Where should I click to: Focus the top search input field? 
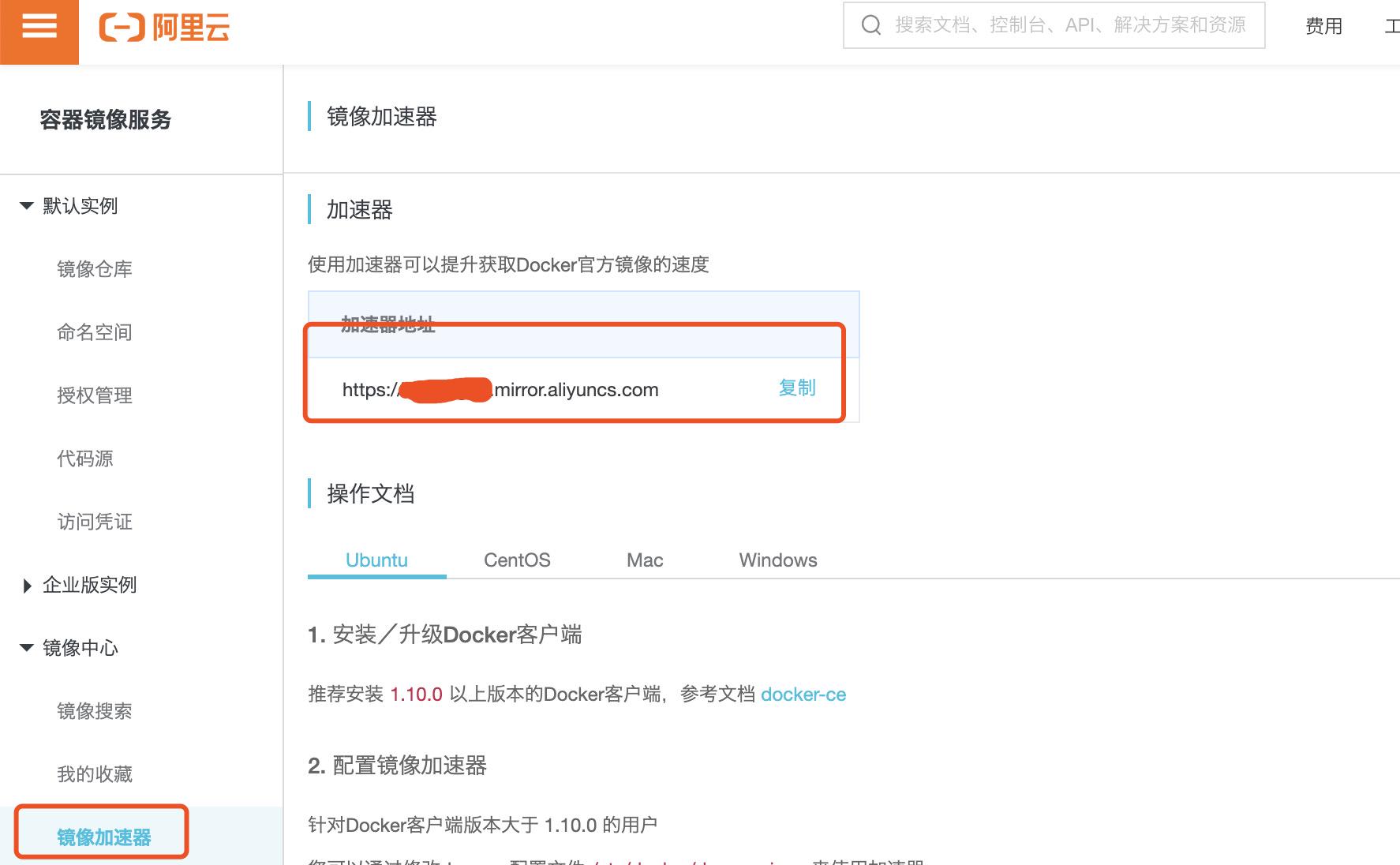point(1054,25)
